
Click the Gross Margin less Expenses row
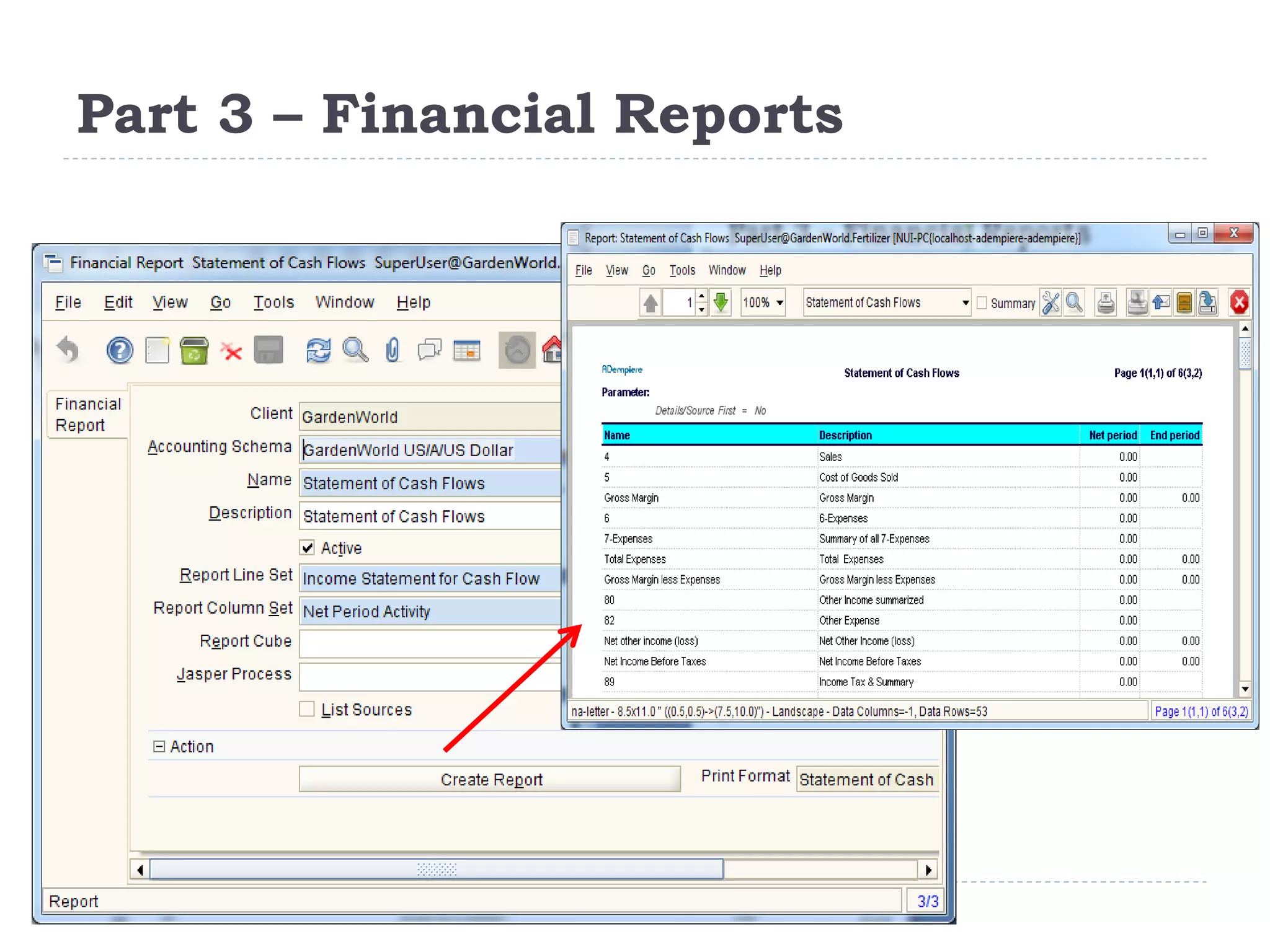click(902, 580)
